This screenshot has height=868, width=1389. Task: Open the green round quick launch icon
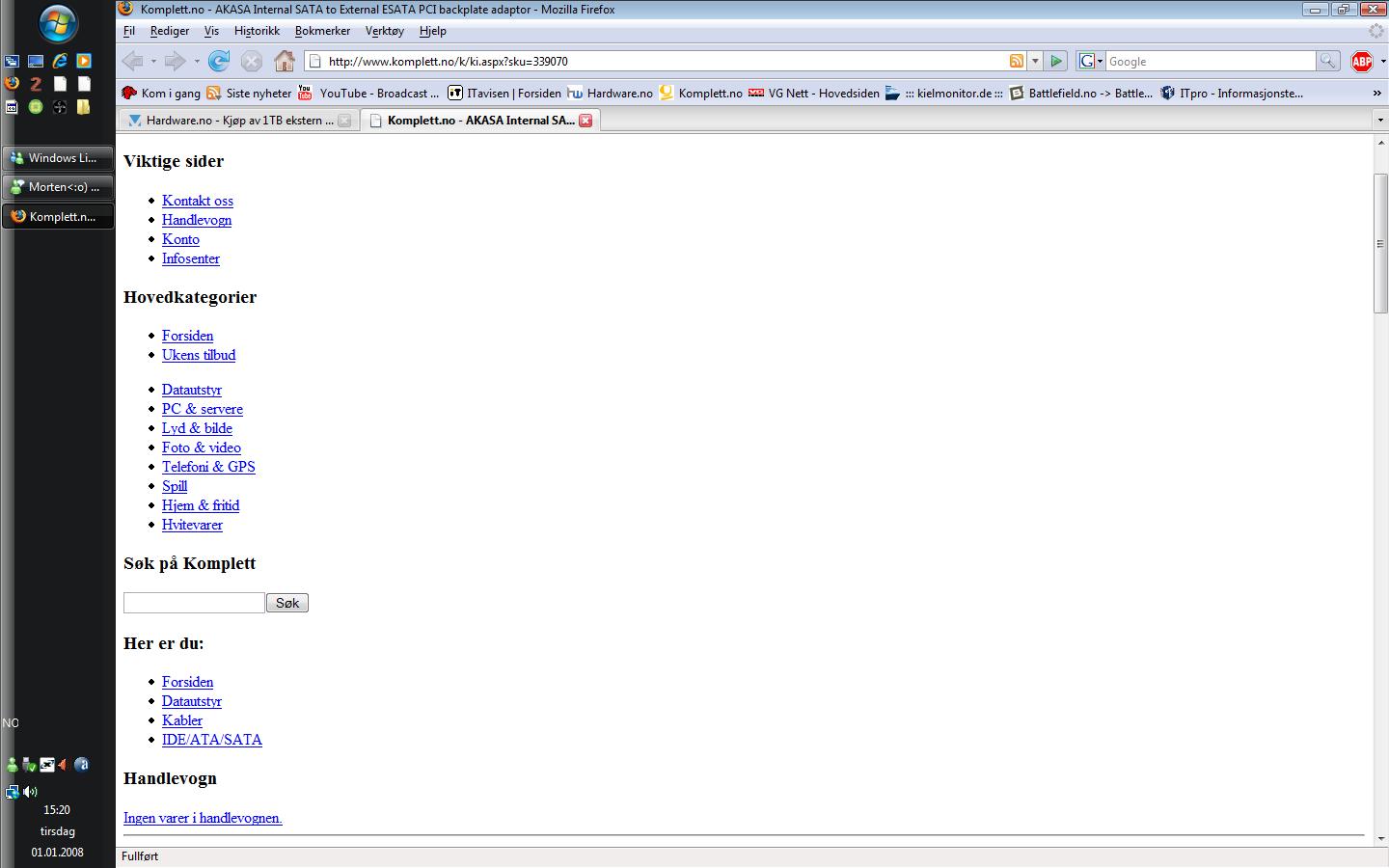[36, 107]
